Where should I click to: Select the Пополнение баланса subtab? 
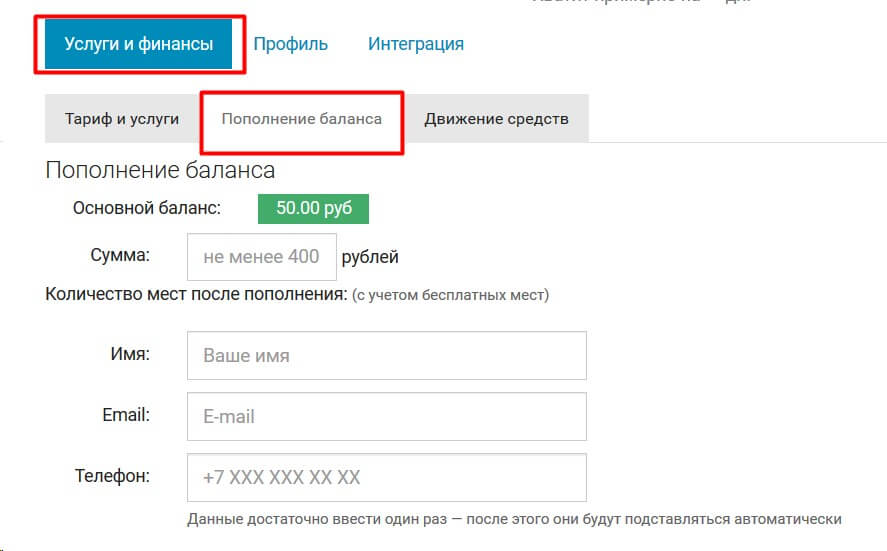pos(301,119)
